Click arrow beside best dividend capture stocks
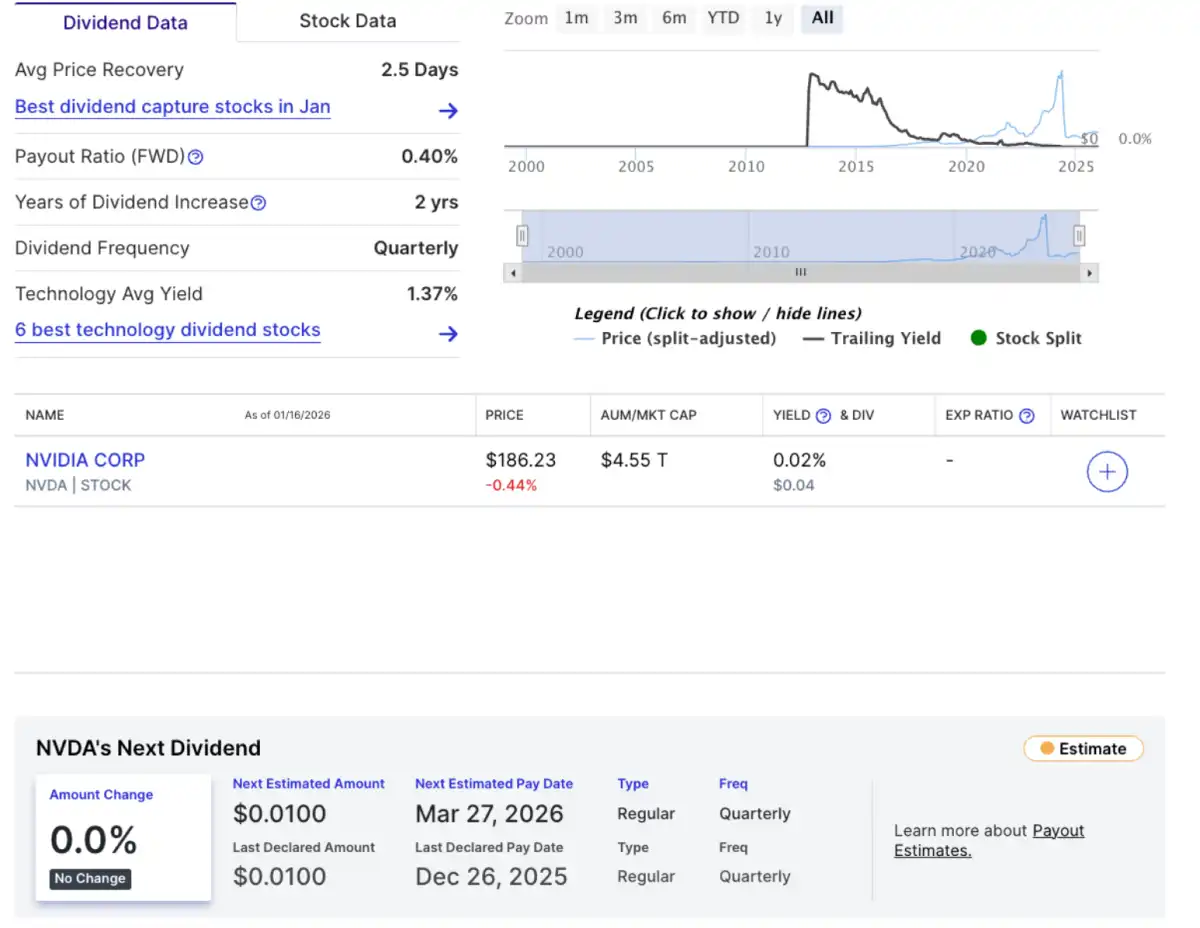The width and height of the screenshot is (1200, 928). [448, 111]
